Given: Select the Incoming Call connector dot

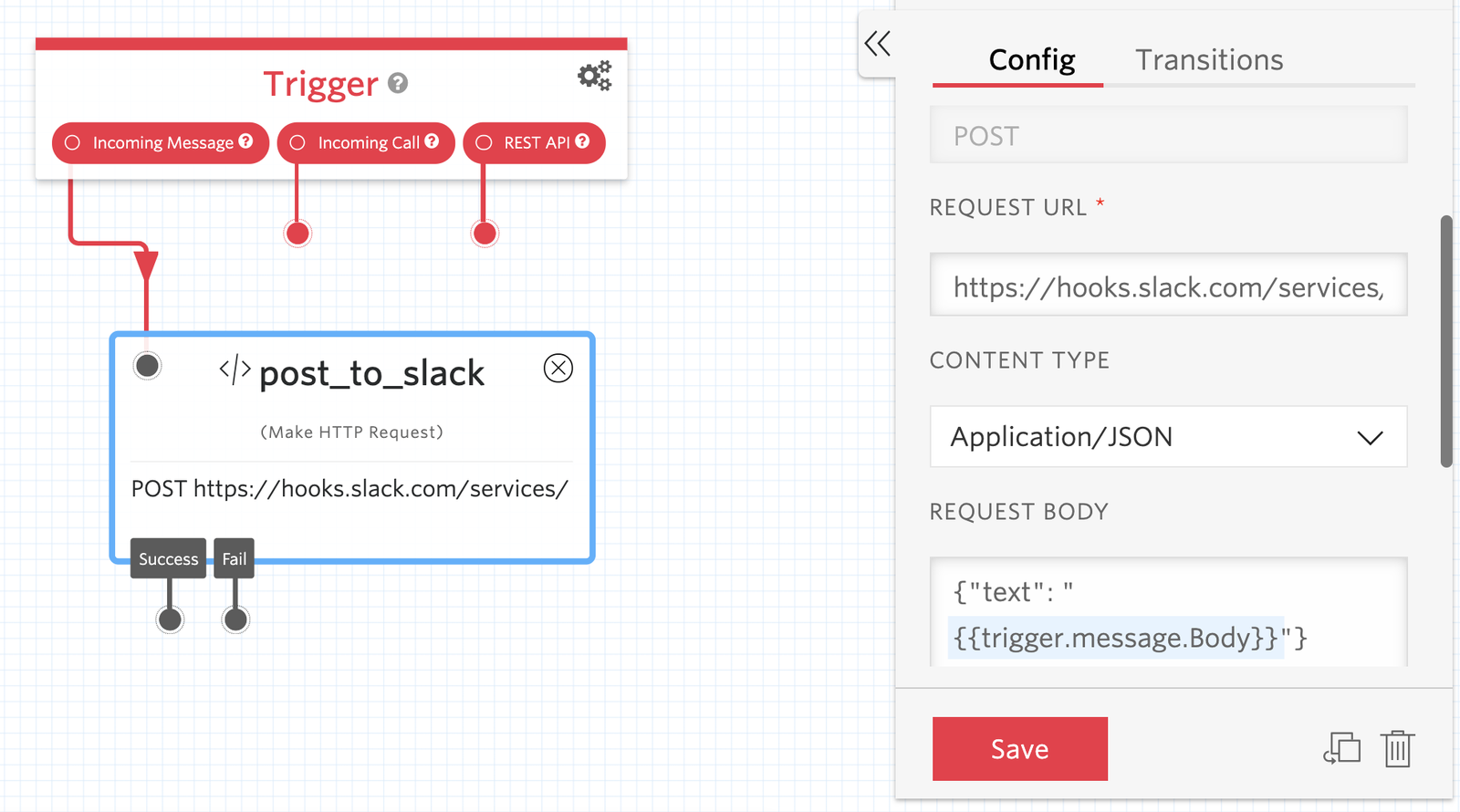Looking at the screenshot, I should [x=297, y=233].
